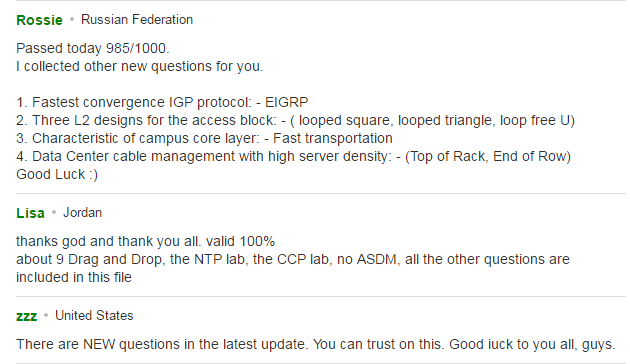Image resolution: width=630 pixels, height=364 pixels.
Task: Click the EIGRP fastest convergence line
Action: click(x=162, y=102)
